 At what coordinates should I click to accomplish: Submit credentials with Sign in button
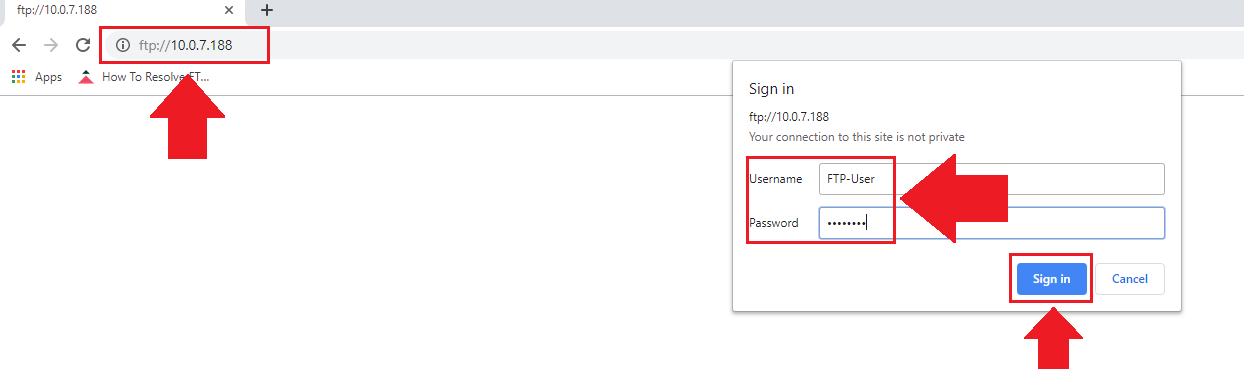click(x=1051, y=279)
